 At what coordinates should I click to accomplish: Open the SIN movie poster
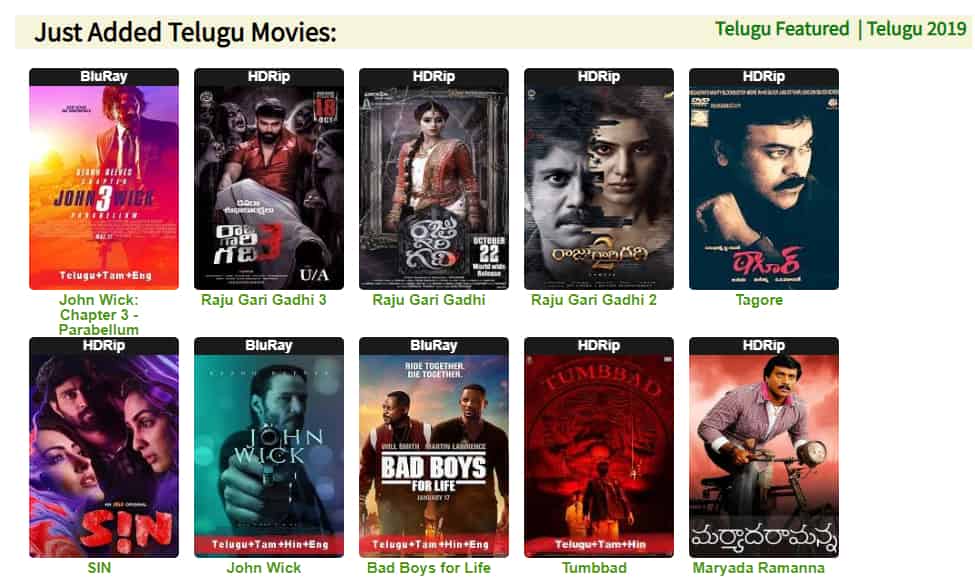pos(104,447)
